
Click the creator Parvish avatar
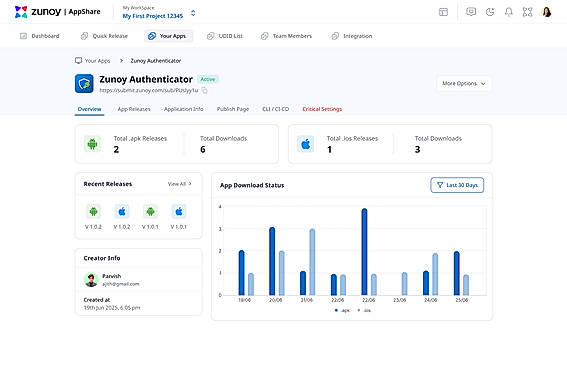coord(91,280)
